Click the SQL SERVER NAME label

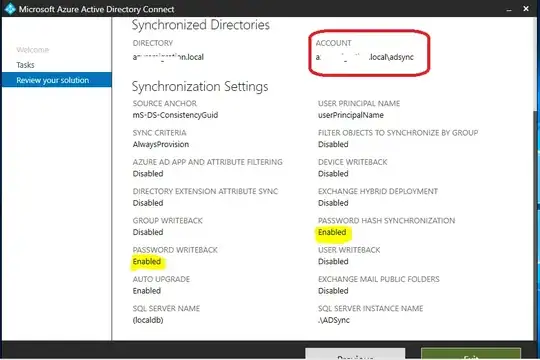pos(166,308)
